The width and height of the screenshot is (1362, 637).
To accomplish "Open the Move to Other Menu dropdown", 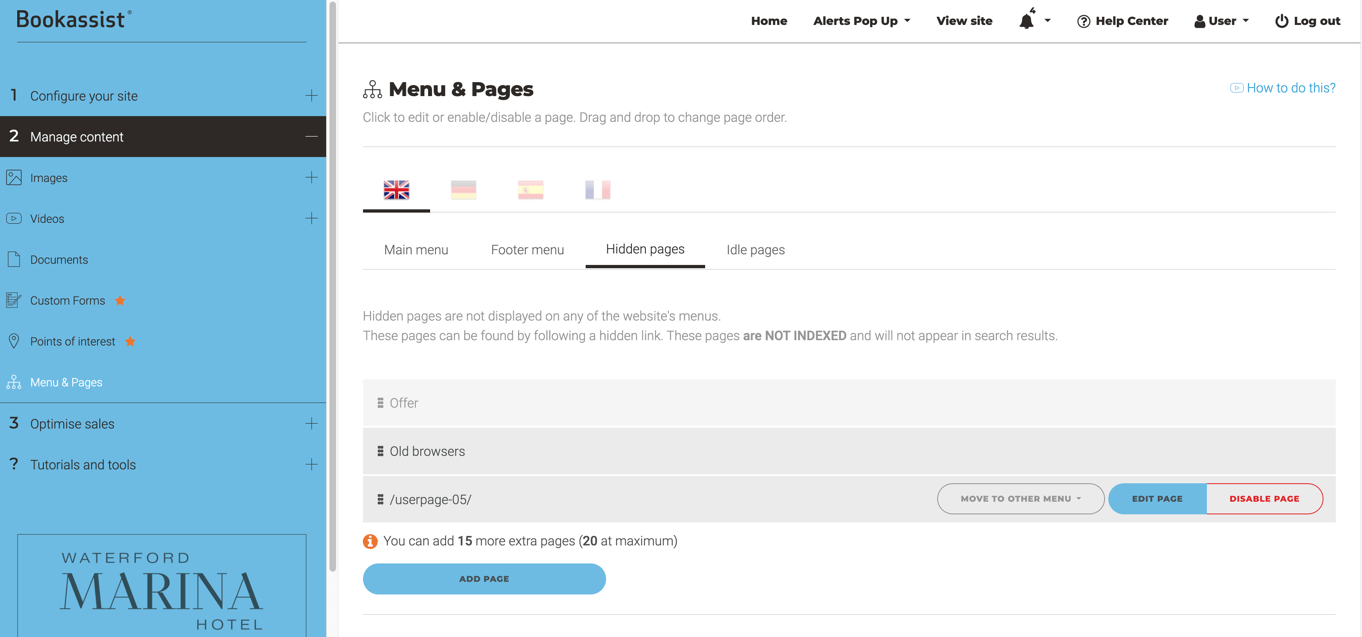I will coord(1020,498).
